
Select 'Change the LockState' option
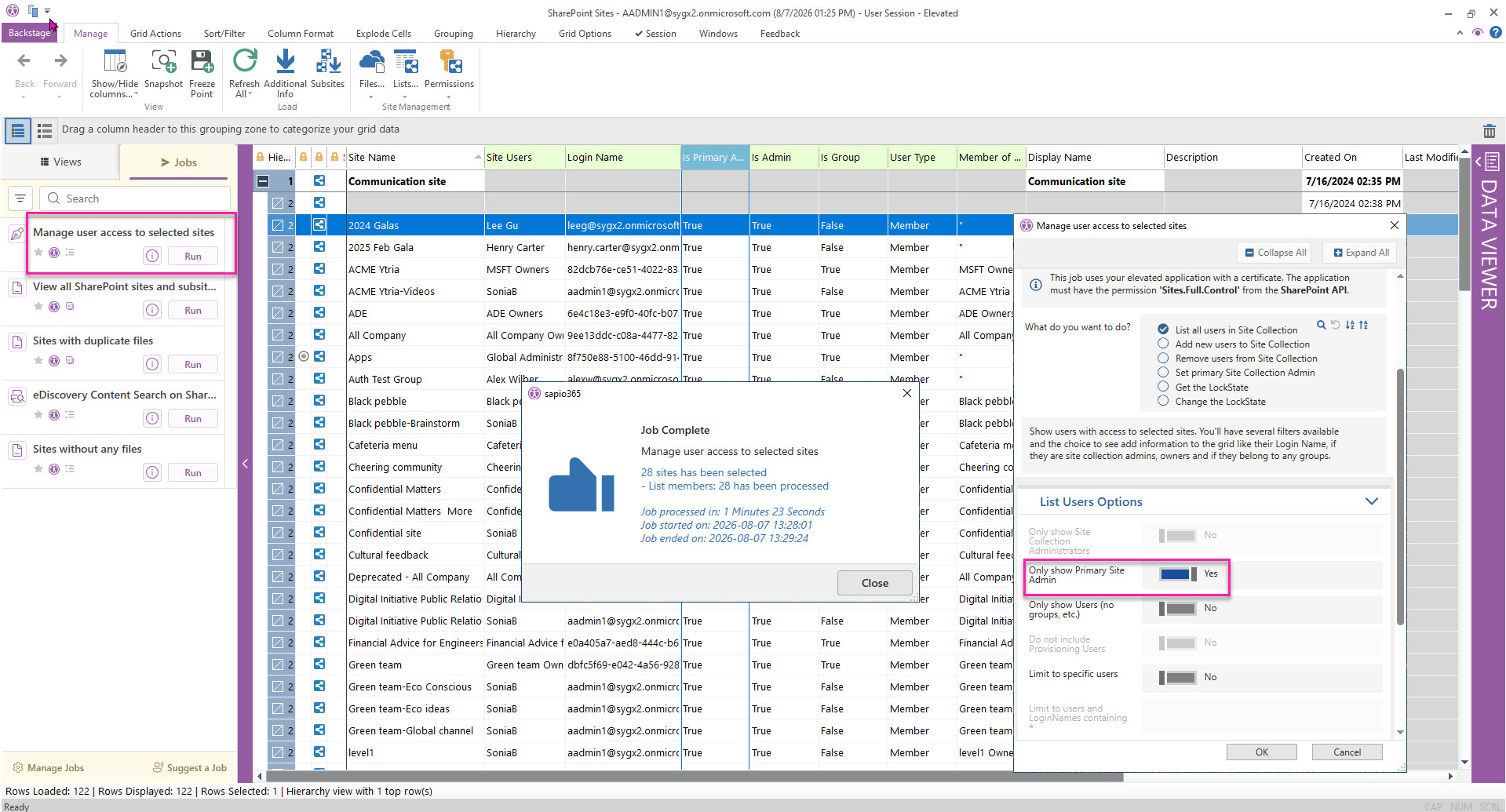(1163, 400)
